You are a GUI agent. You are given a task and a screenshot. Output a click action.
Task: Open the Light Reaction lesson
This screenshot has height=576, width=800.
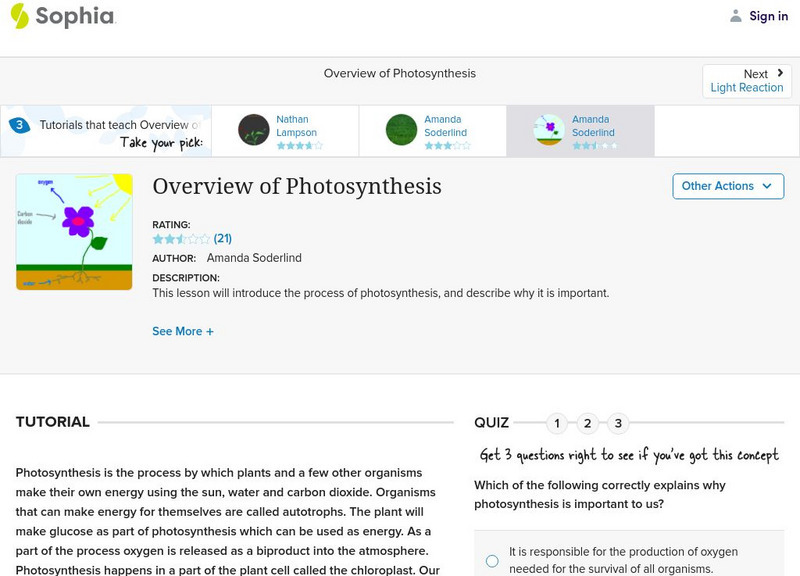(x=747, y=88)
